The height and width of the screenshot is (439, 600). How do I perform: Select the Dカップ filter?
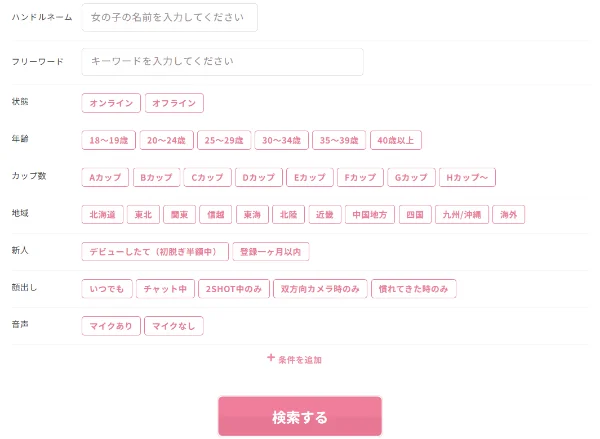click(258, 178)
